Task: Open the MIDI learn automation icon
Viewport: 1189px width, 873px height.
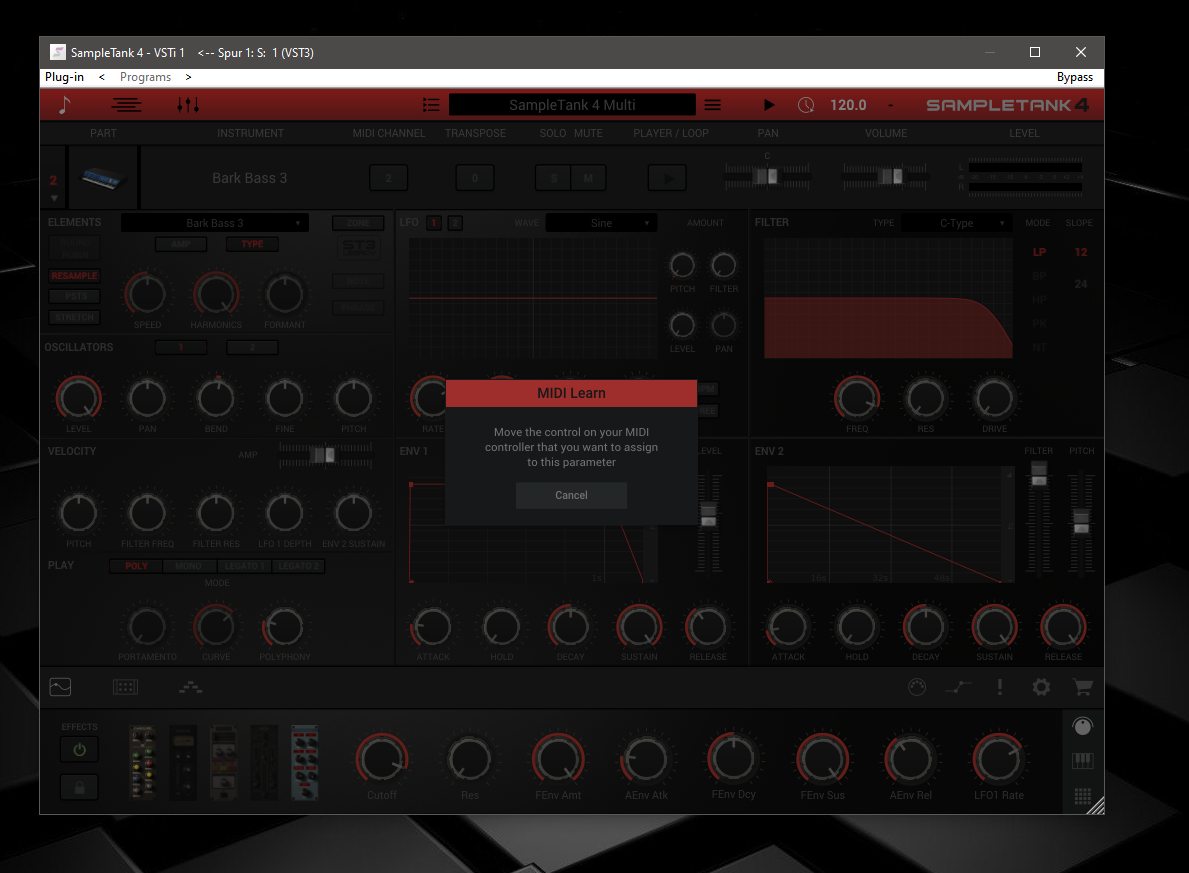Action: [958, 687]
